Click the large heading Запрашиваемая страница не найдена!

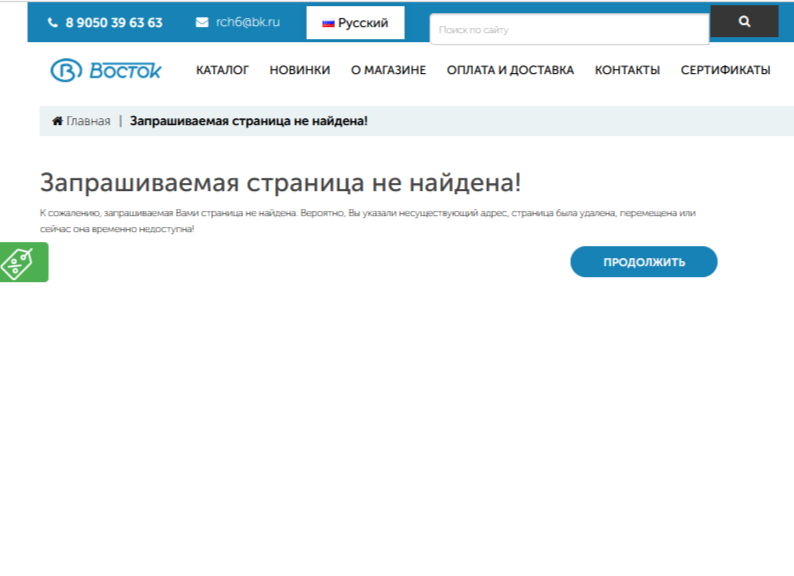(281, 182)
